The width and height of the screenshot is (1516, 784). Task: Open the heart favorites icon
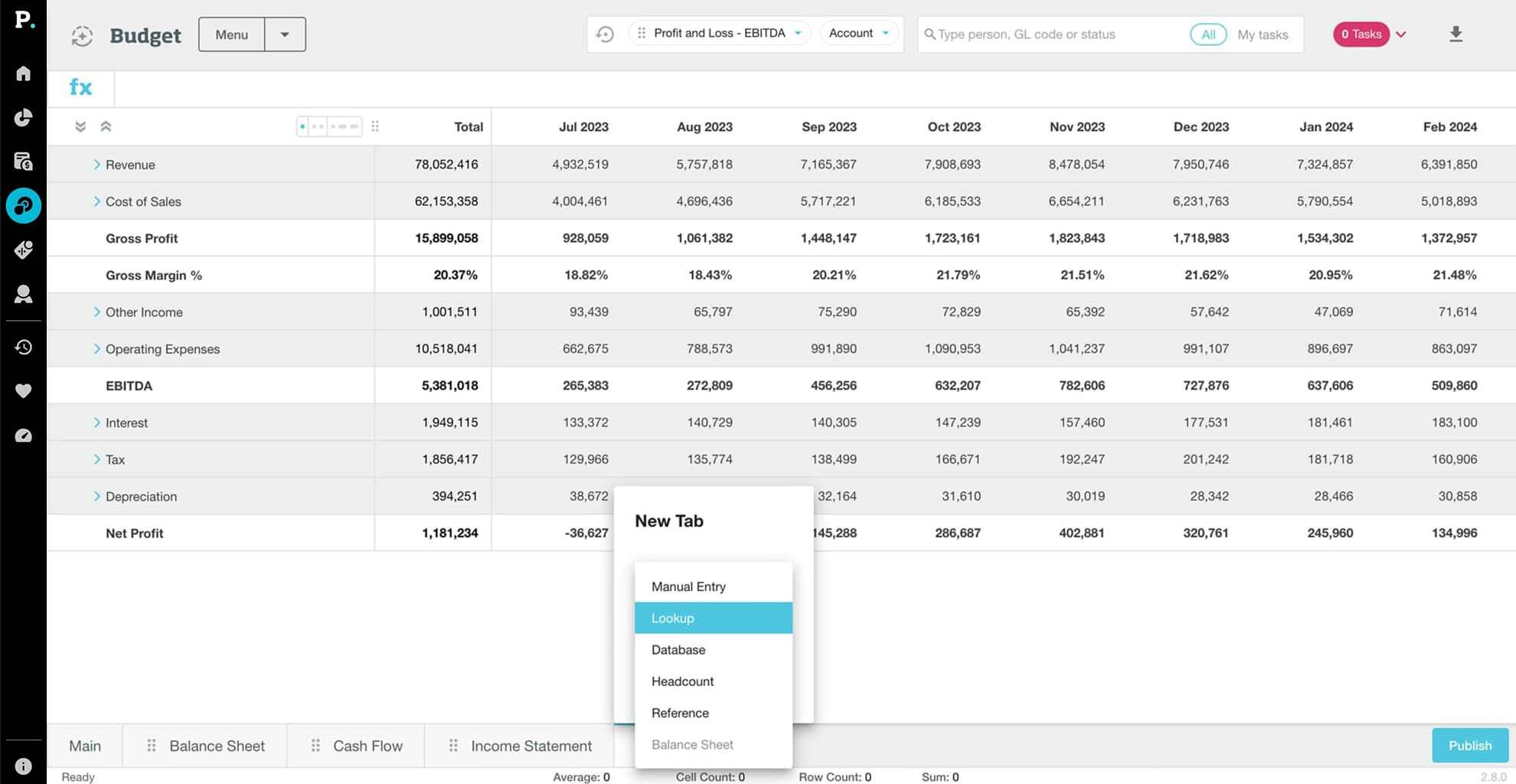tap(23, 391)
